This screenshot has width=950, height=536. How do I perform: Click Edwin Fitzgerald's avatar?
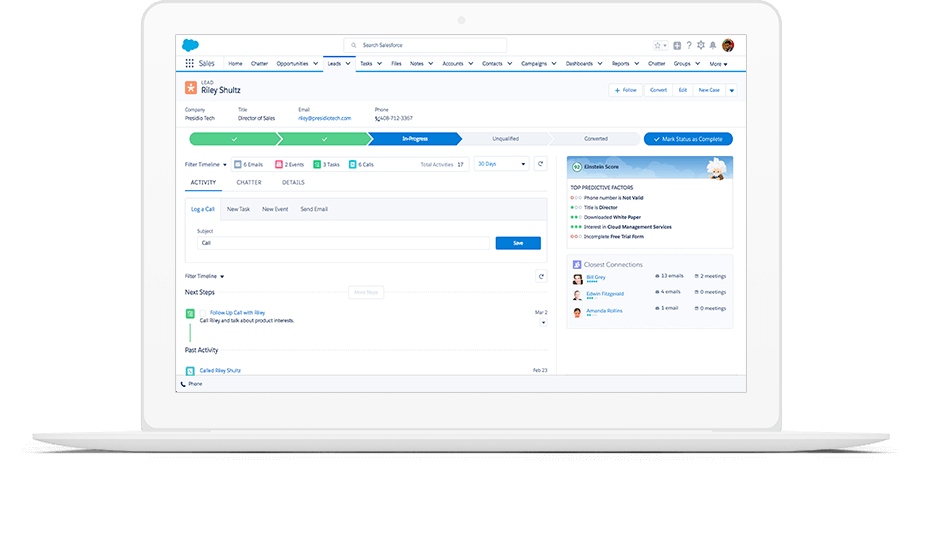tap(577, 295)
